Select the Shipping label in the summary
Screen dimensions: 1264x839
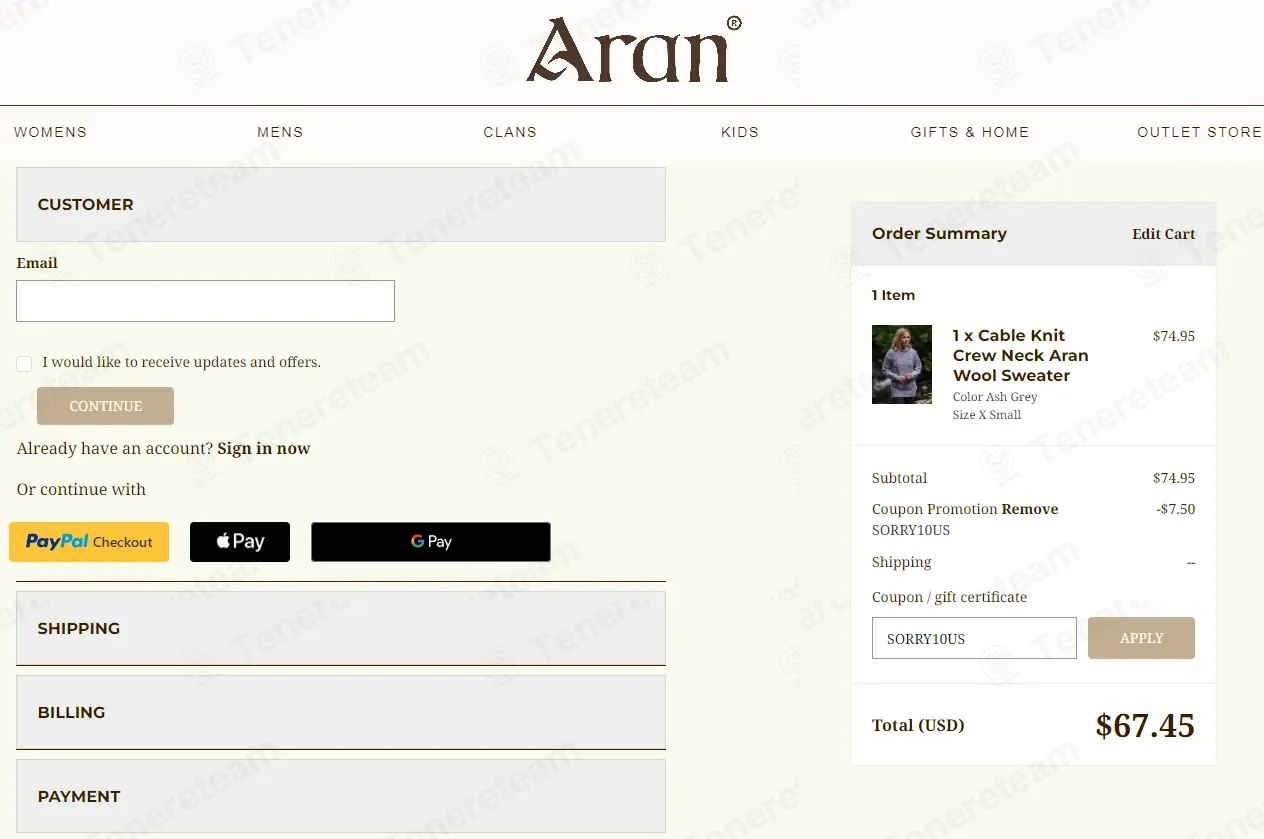[x=901, y=562]
